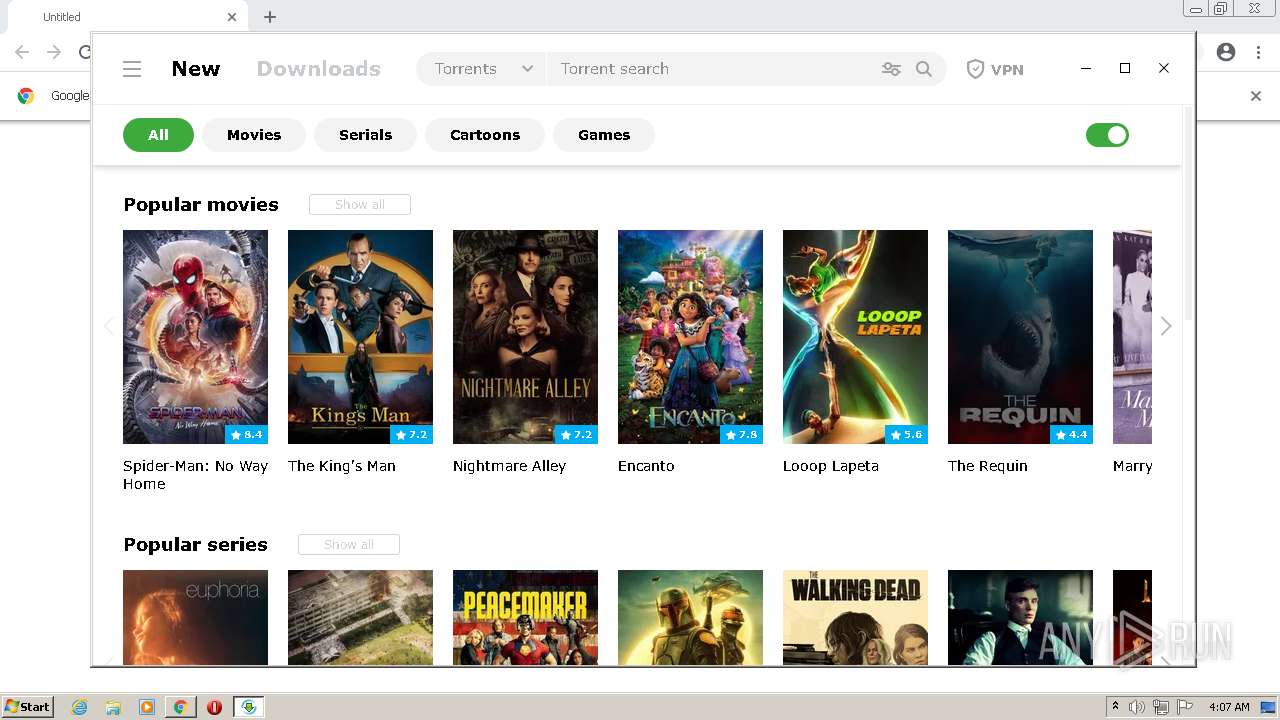Open new tab in Chrome window
Image resolution: width=1280 pixels, height=720 pixels.
point(270,17)
